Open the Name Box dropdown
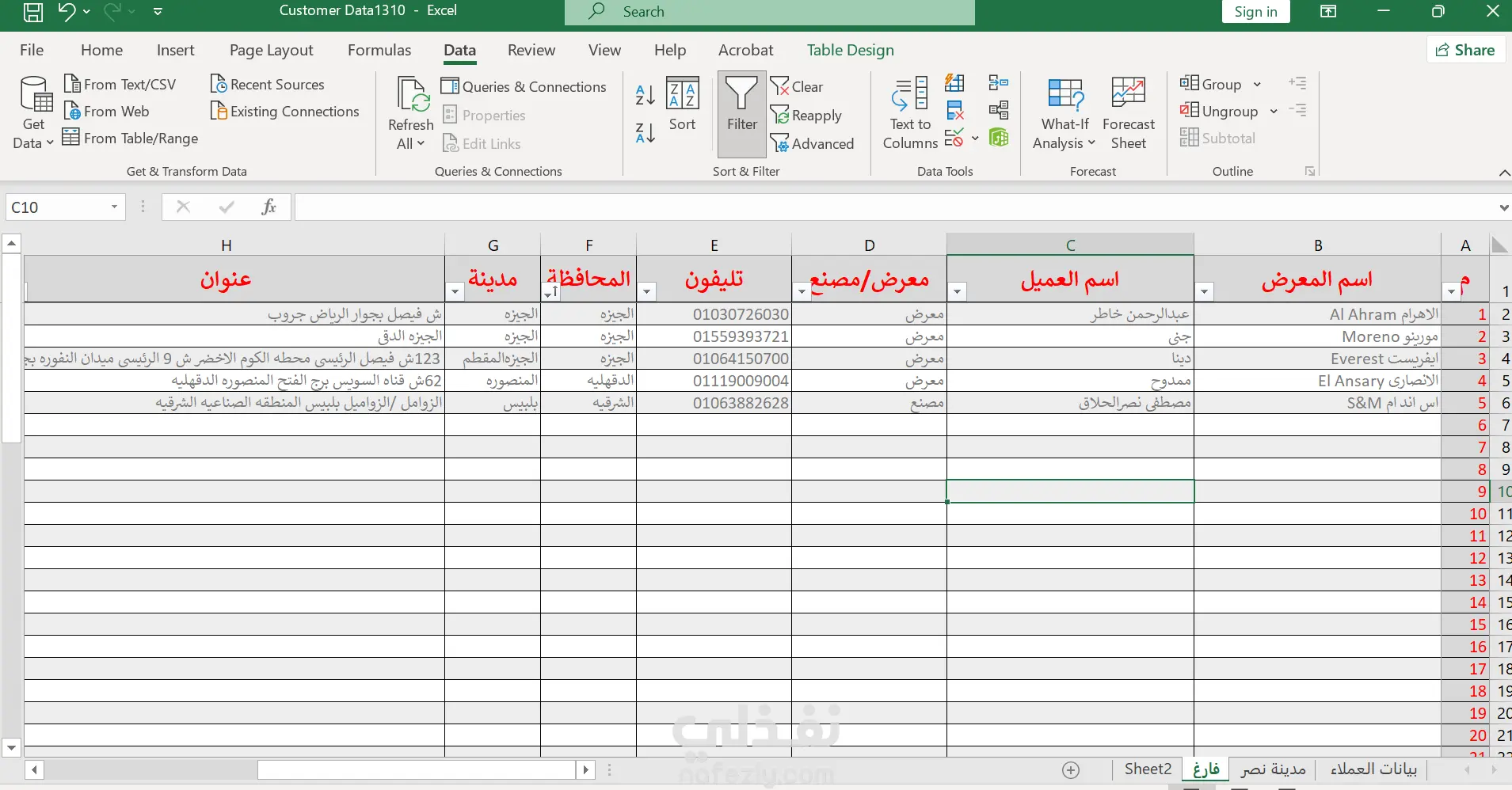Screen dimensions: 1512x790 (114, 207)
